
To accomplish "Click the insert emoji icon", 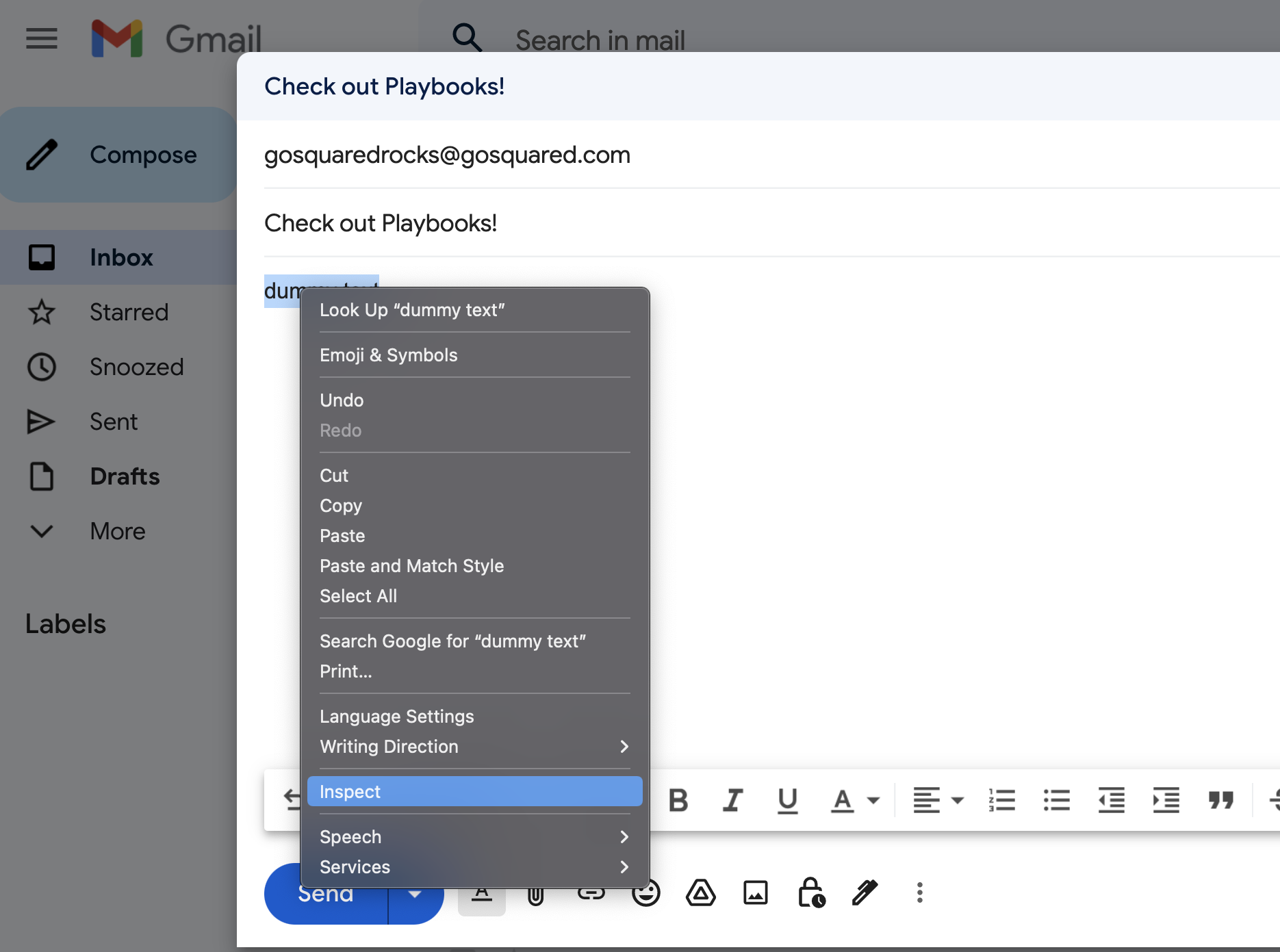I will [646, 893].
